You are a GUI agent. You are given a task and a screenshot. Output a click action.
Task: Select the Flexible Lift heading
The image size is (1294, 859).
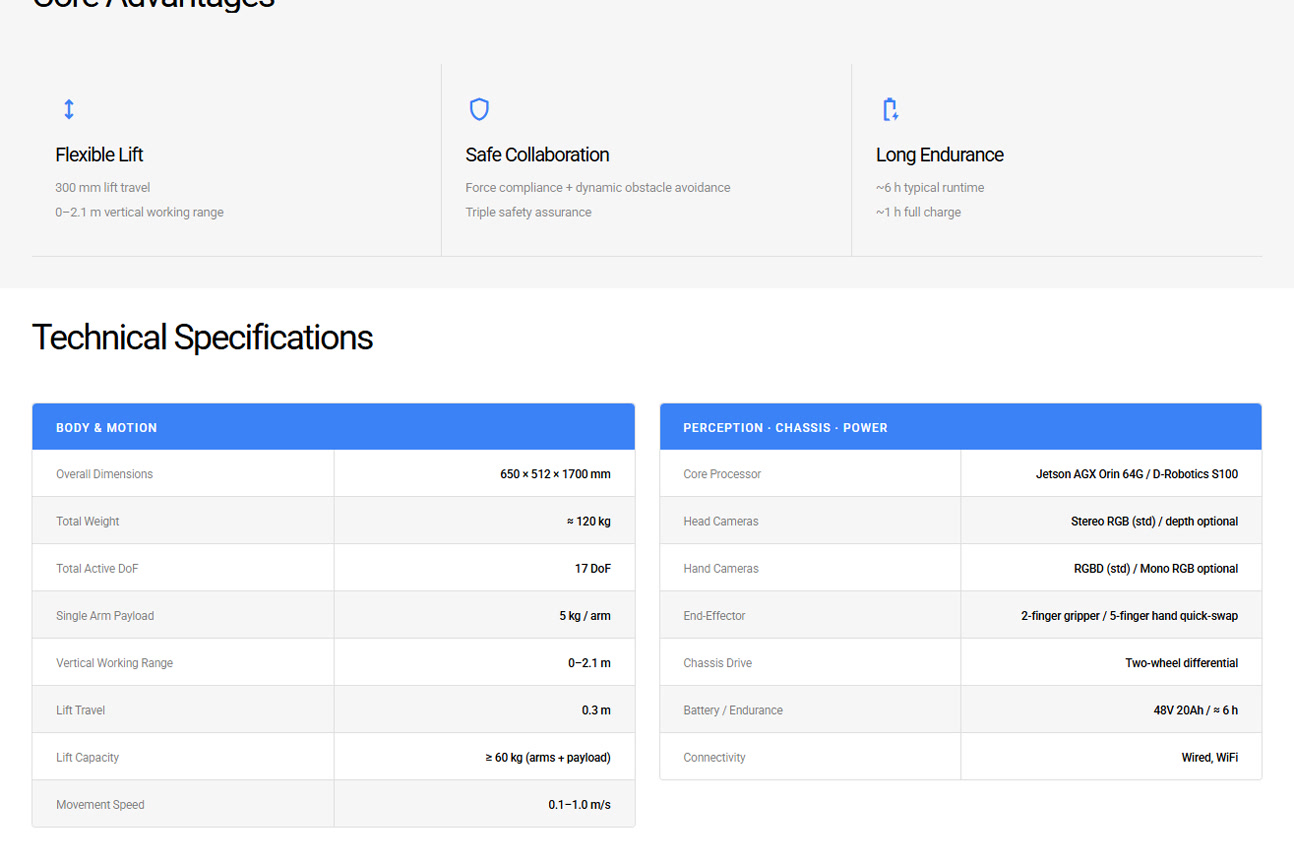tap(99, 155)
